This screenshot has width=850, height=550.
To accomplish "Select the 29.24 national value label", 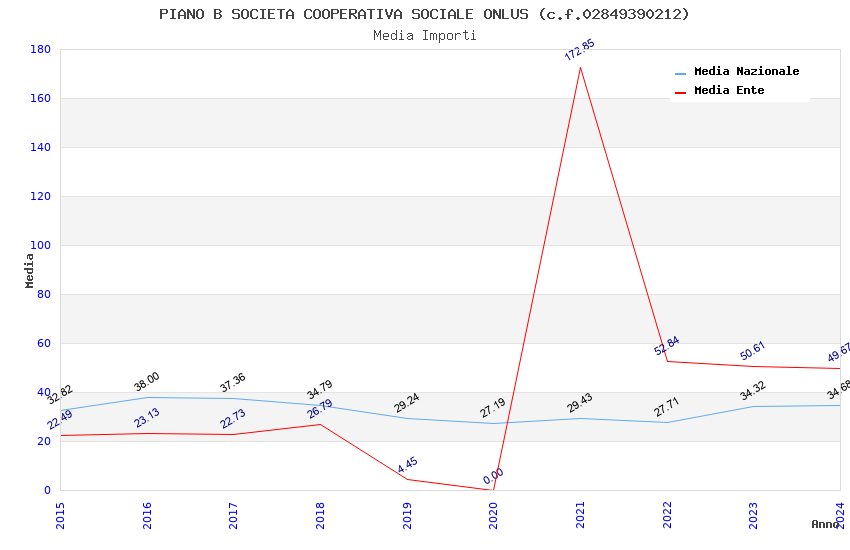I will pyautogui.click(x=406, y=403).
